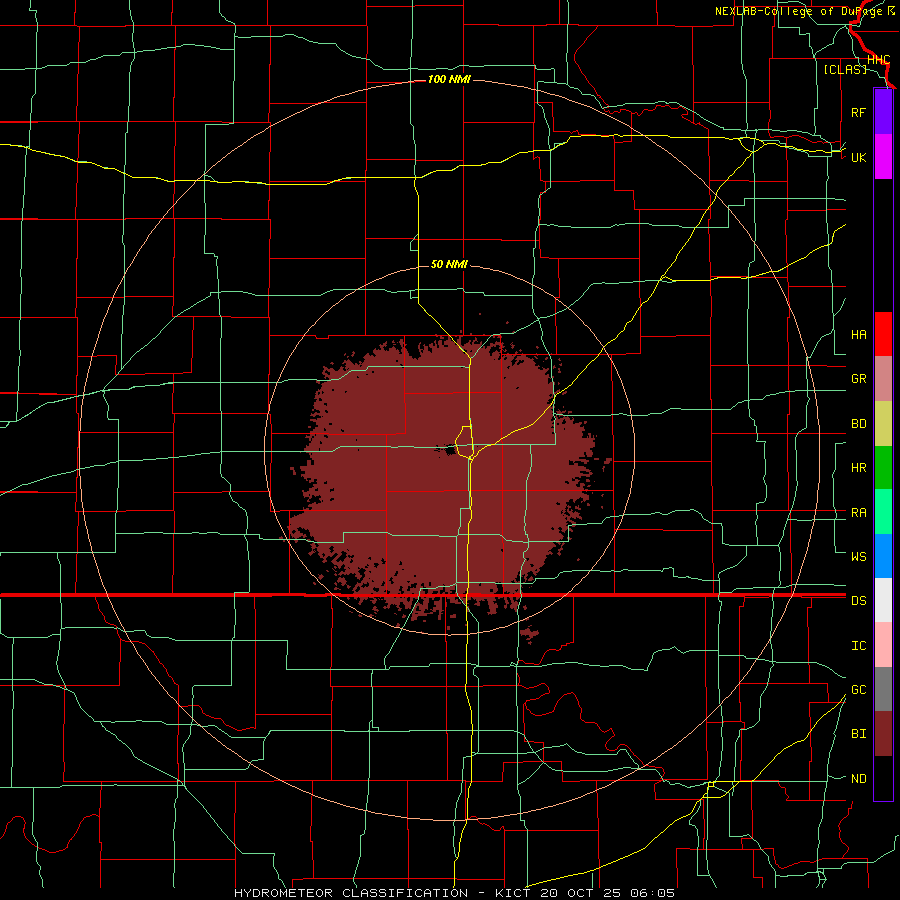Click the WS legend label
This screenshot has width=900, height=900.
pos(858,557)
